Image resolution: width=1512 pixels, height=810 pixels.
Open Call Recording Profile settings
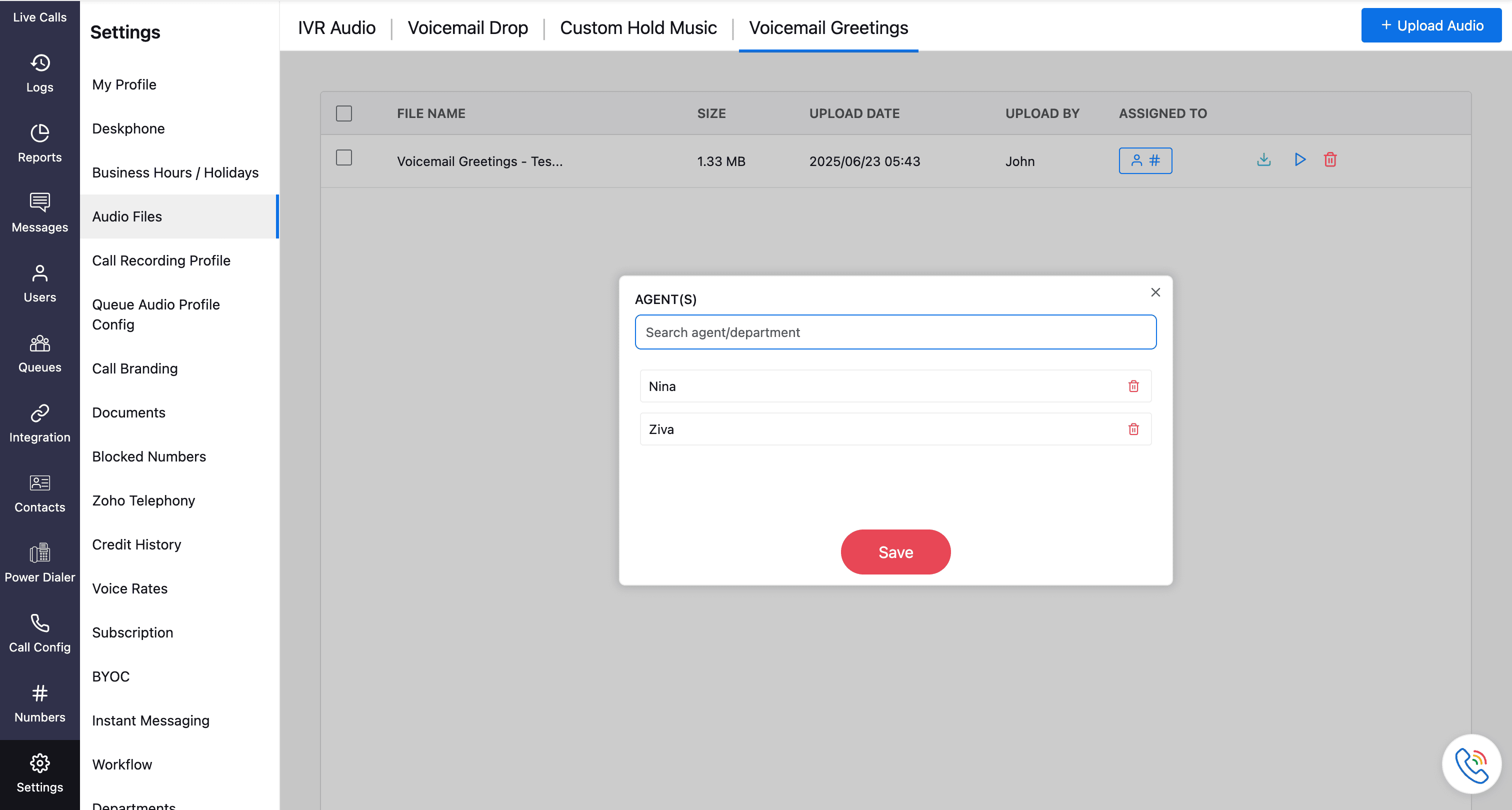coord(161,260)
